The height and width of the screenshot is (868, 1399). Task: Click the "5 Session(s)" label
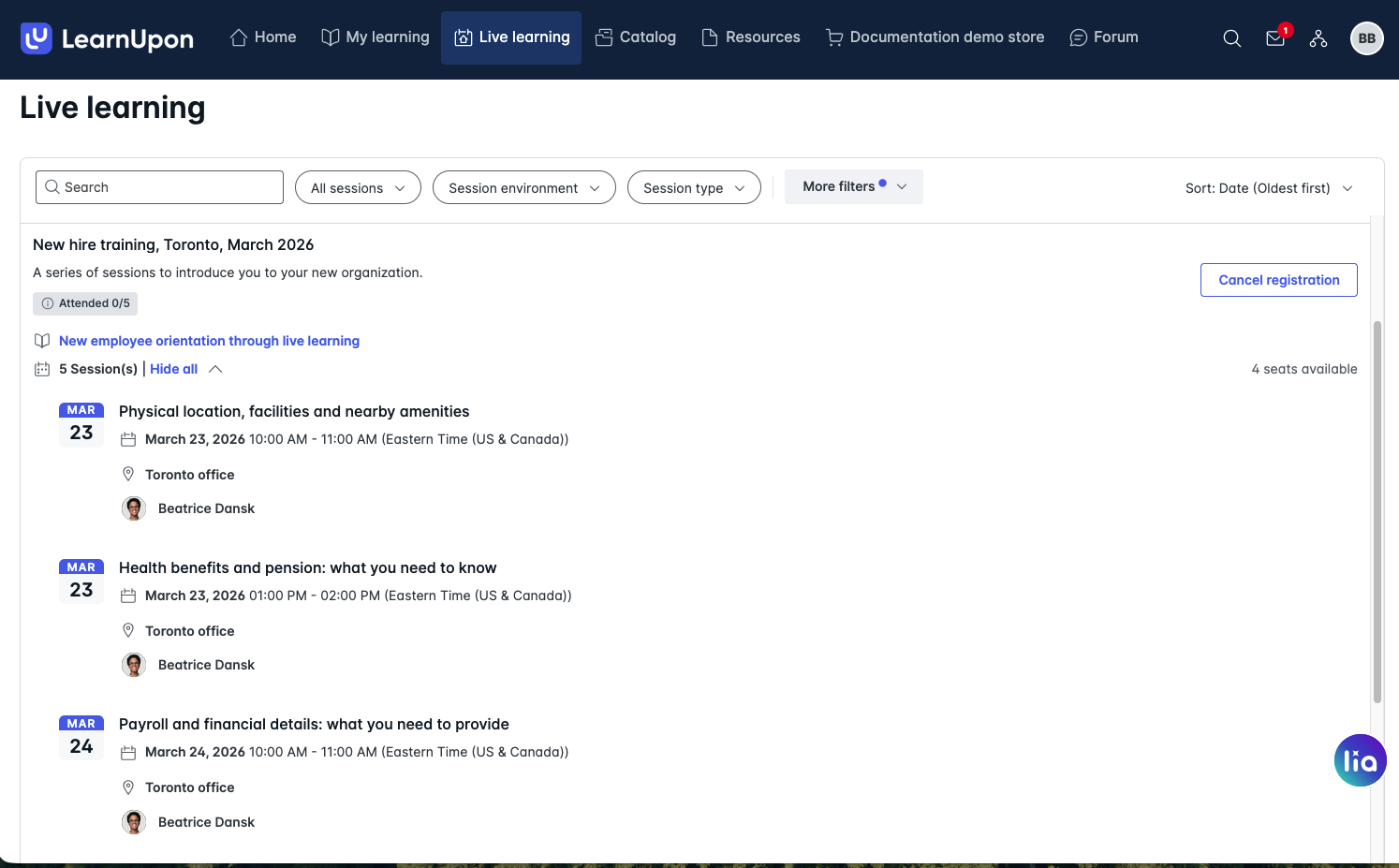(98, 369)
